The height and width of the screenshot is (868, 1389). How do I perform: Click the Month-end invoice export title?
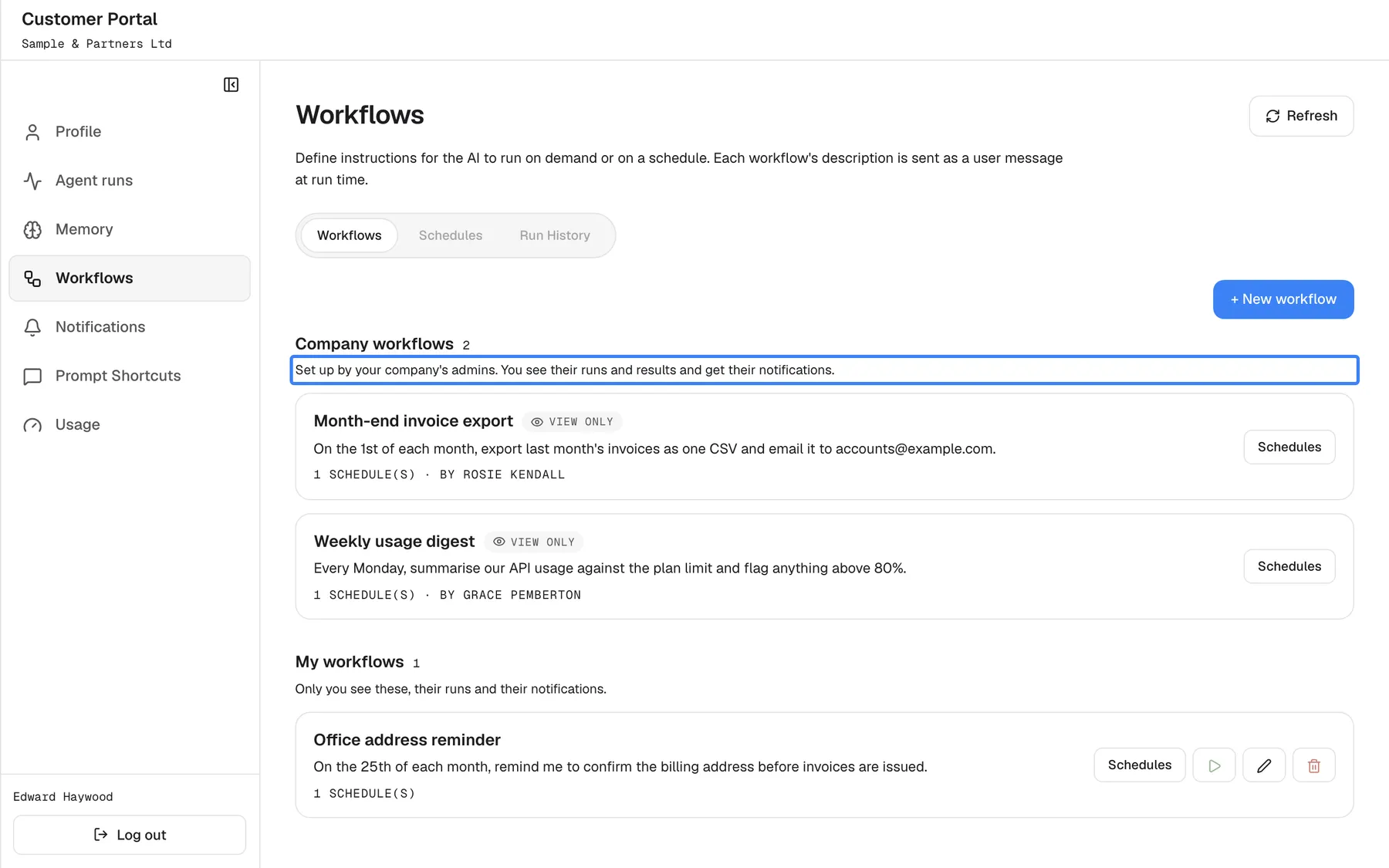(x=413, y=421)
